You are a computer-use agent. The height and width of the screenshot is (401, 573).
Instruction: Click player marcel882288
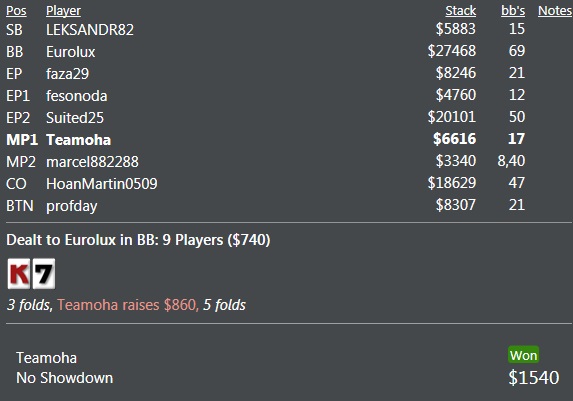pos(92,162)
